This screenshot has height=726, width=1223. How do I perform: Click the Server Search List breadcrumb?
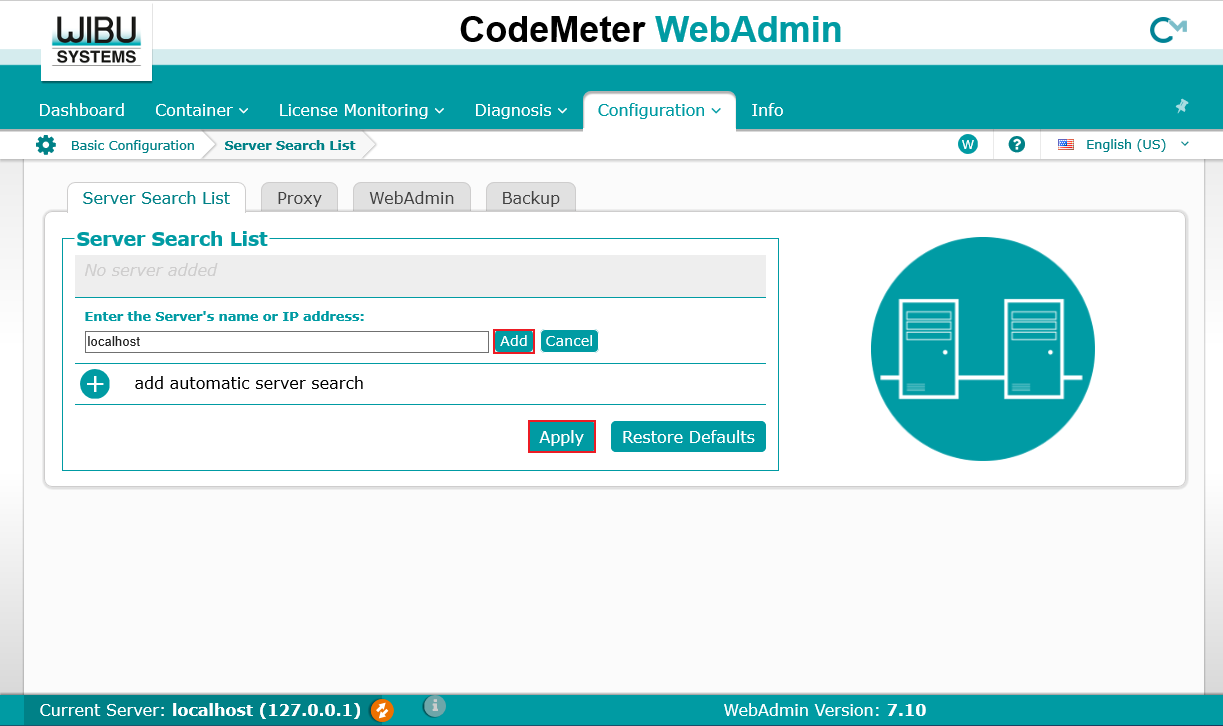[290, 145]
